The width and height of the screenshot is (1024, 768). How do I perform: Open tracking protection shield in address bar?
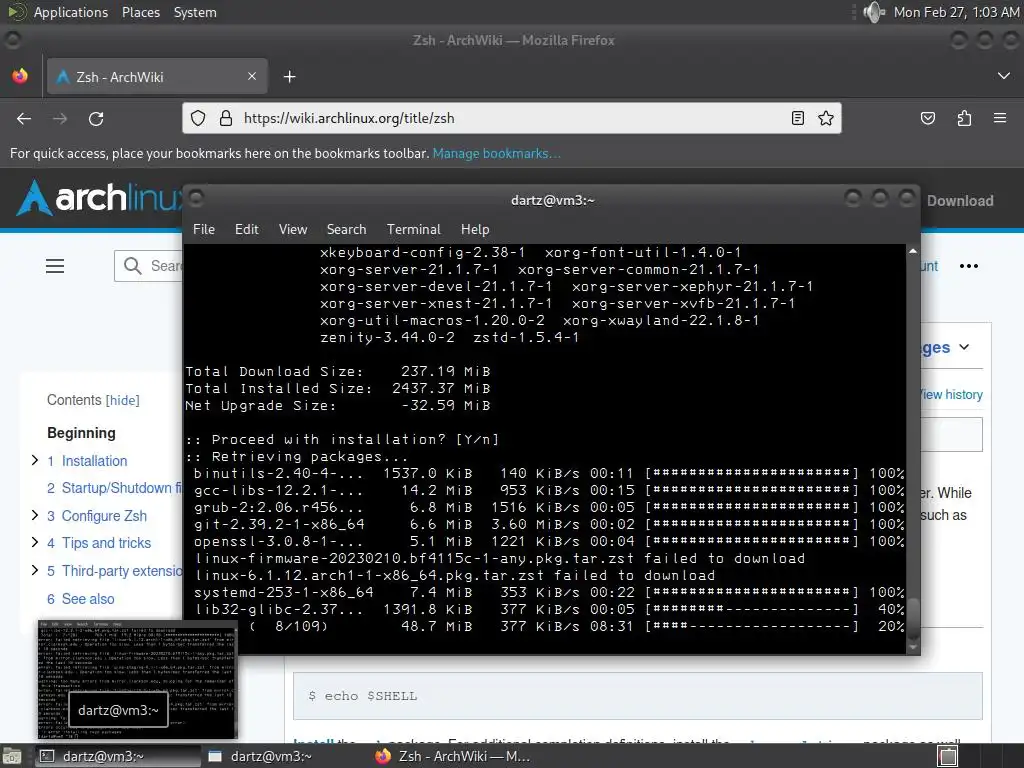click(x=198, y=118)
